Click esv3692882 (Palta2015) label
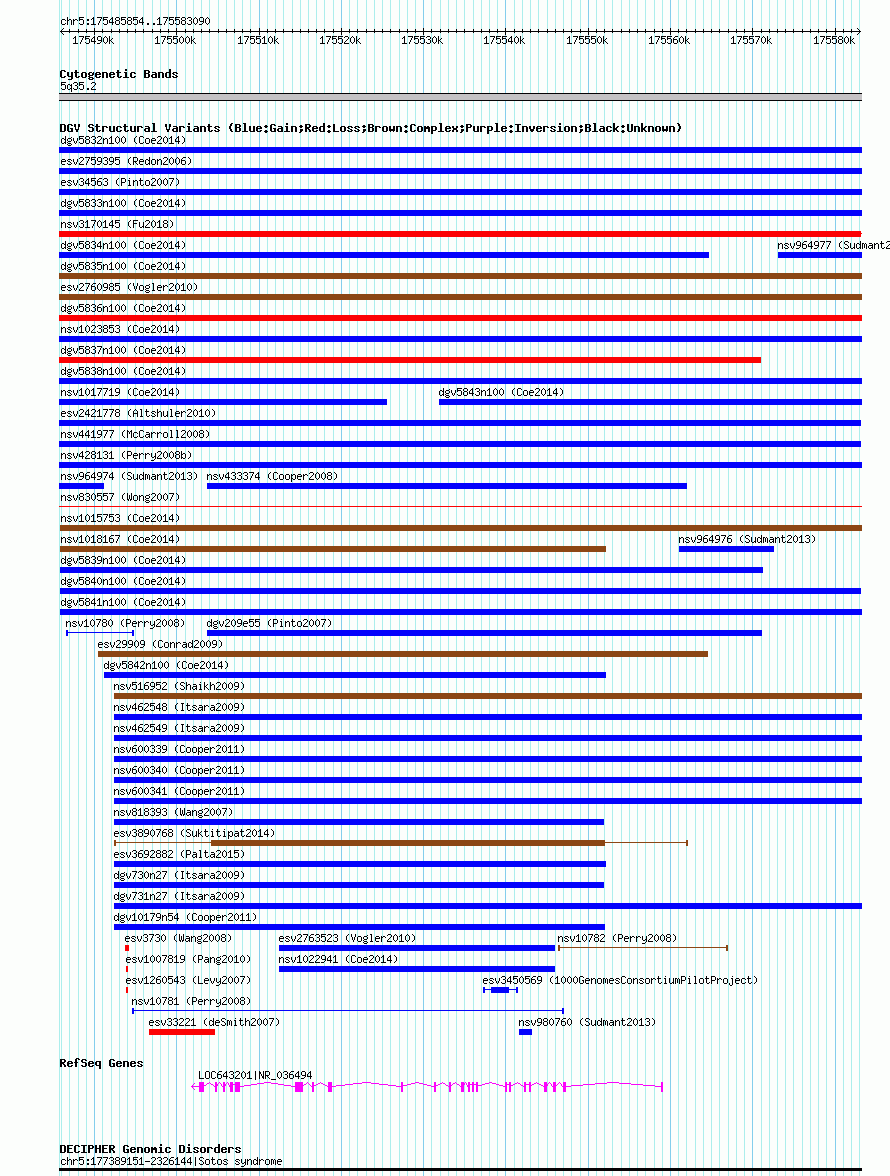Screen dimensions: 890x1176 [179, 854]
